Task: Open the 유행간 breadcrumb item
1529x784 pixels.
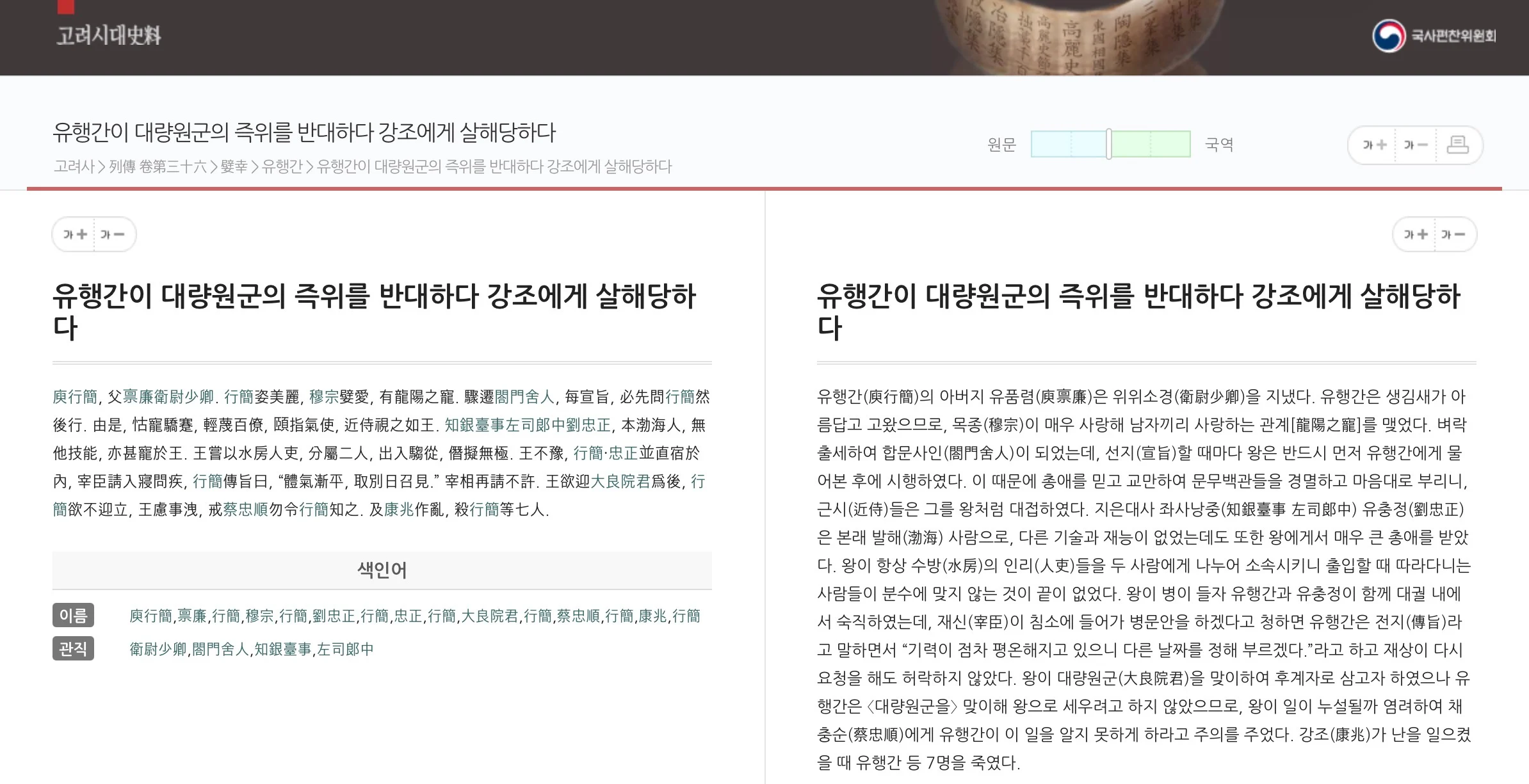Action: click(x=282, y=167)
